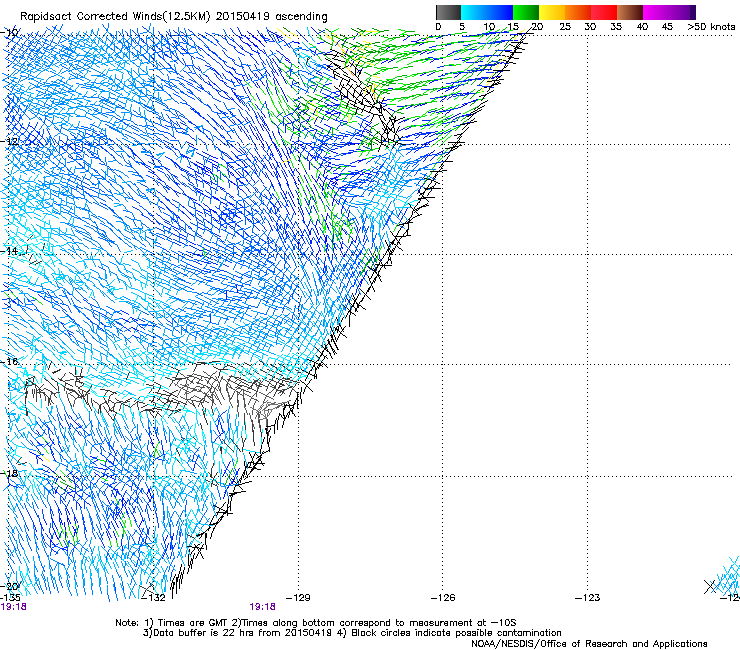Click the -16 latitude axis label
This screenshot has height=650, width=740.
pos(9,362)
